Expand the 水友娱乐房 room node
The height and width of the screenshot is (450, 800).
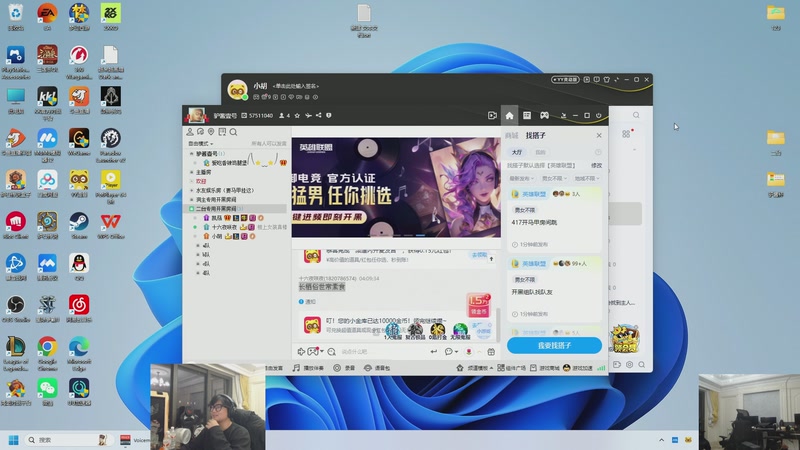192,190
